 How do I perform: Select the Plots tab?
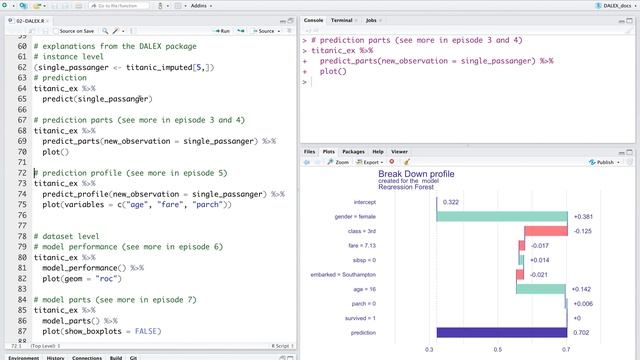(329, 152)
